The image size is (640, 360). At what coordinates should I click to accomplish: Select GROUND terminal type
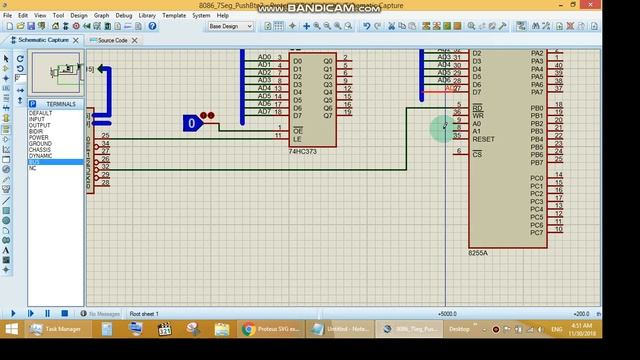coord(56,144)
